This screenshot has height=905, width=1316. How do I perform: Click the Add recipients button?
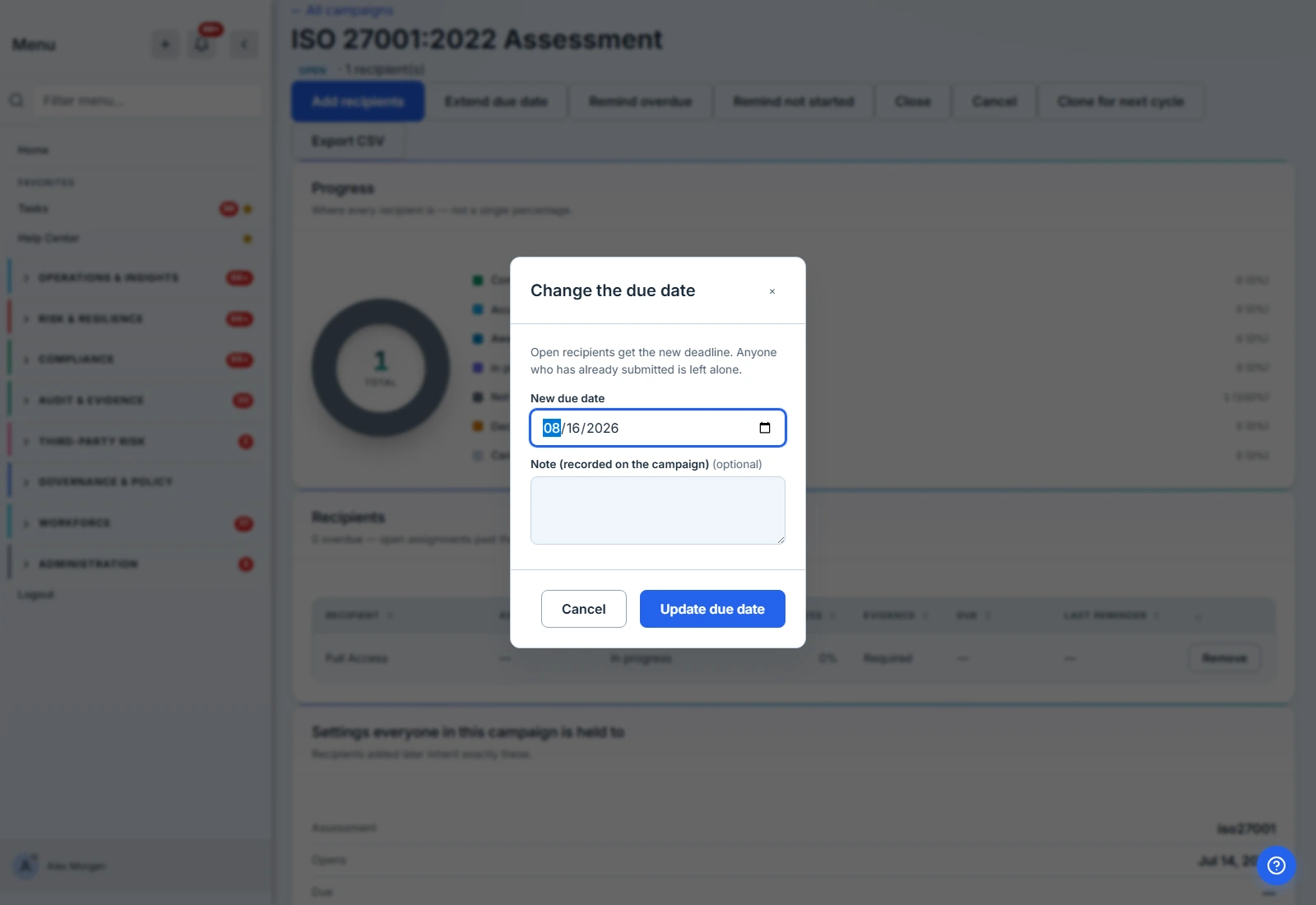[358, 101]
